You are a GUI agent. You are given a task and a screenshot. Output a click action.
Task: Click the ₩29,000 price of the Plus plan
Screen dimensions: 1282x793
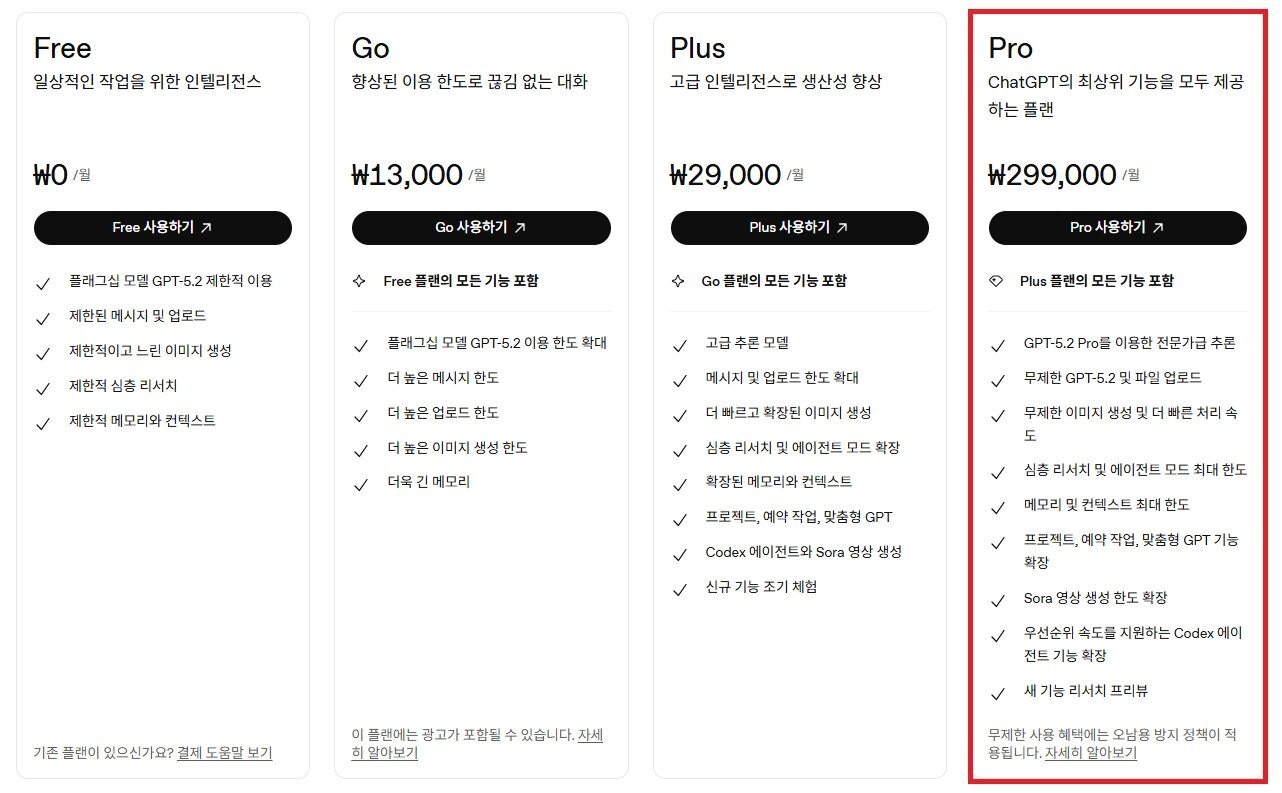click(725, 175)
